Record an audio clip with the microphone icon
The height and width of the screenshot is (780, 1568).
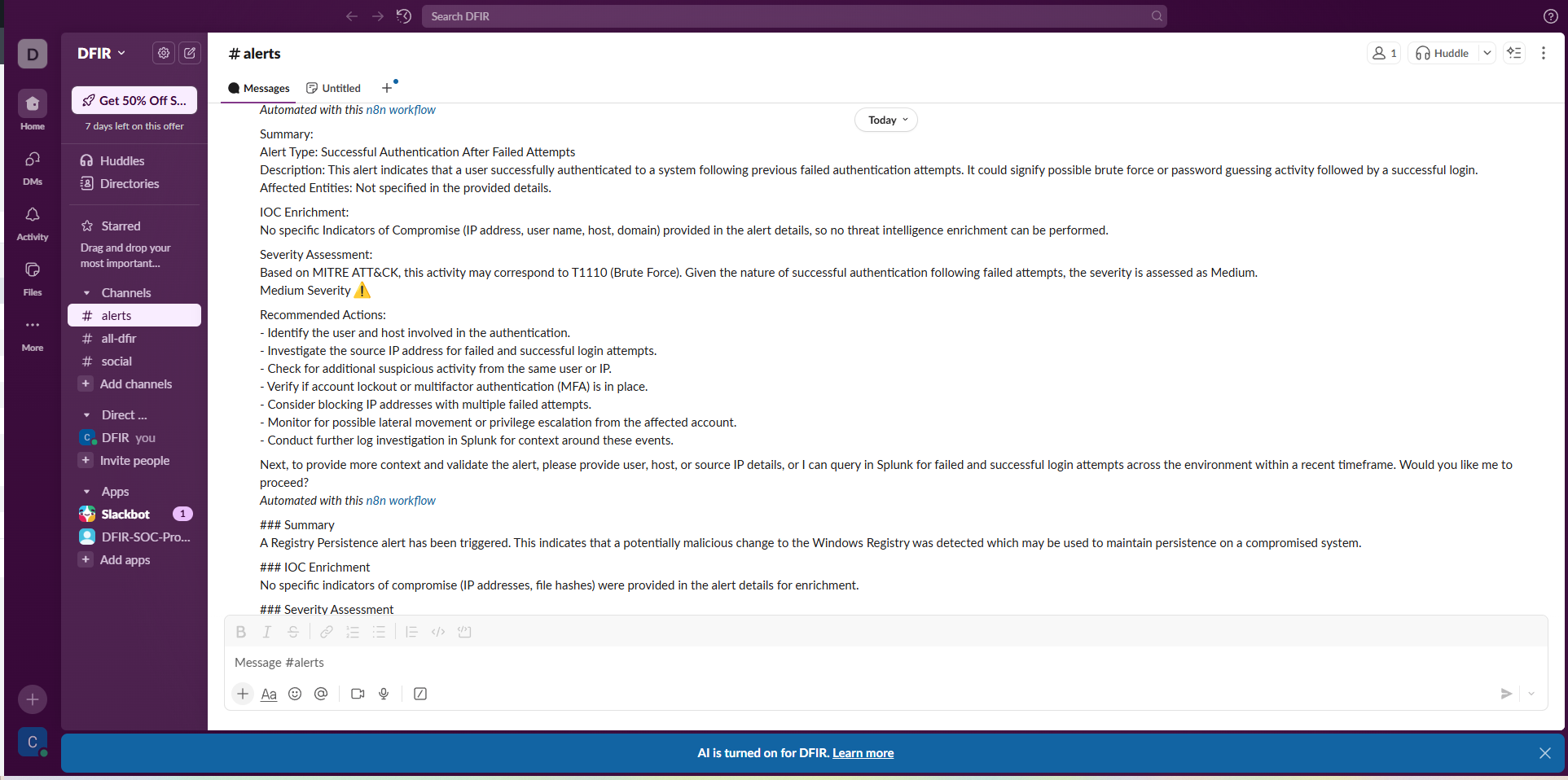(x=384, y=694)
